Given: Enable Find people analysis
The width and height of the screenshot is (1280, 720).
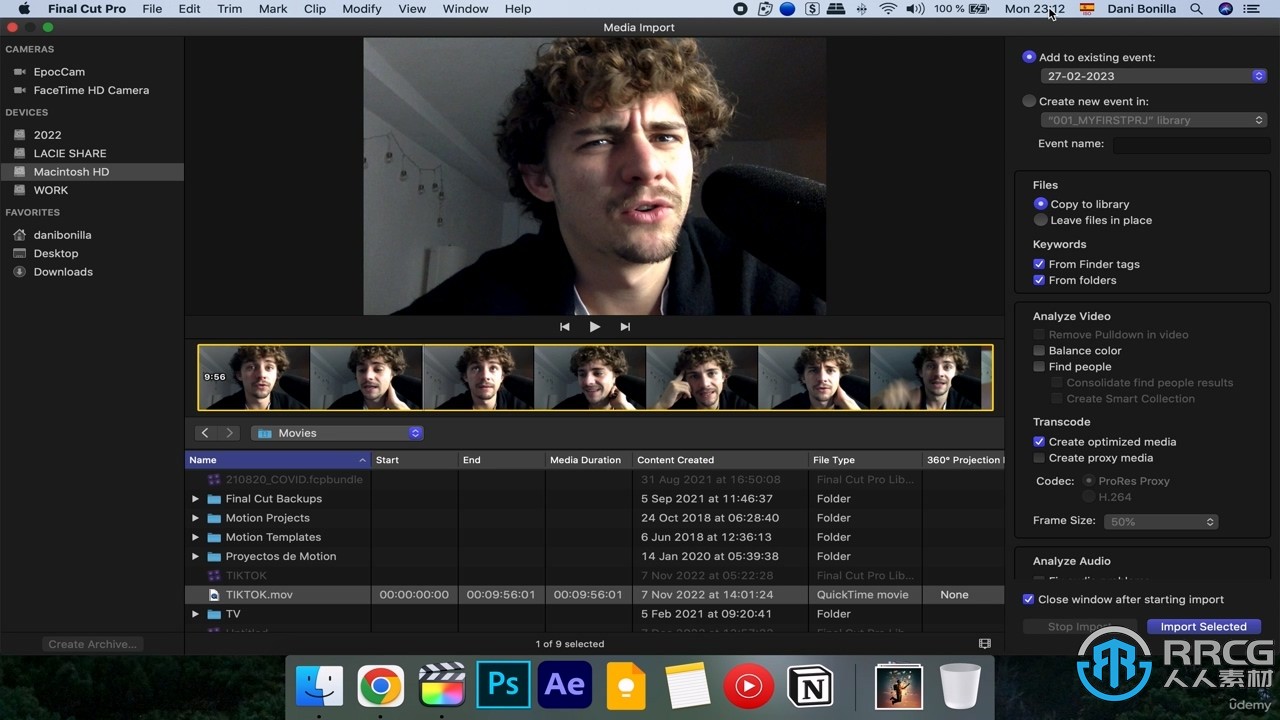Looking at the screenshot, I should 1039,367.
